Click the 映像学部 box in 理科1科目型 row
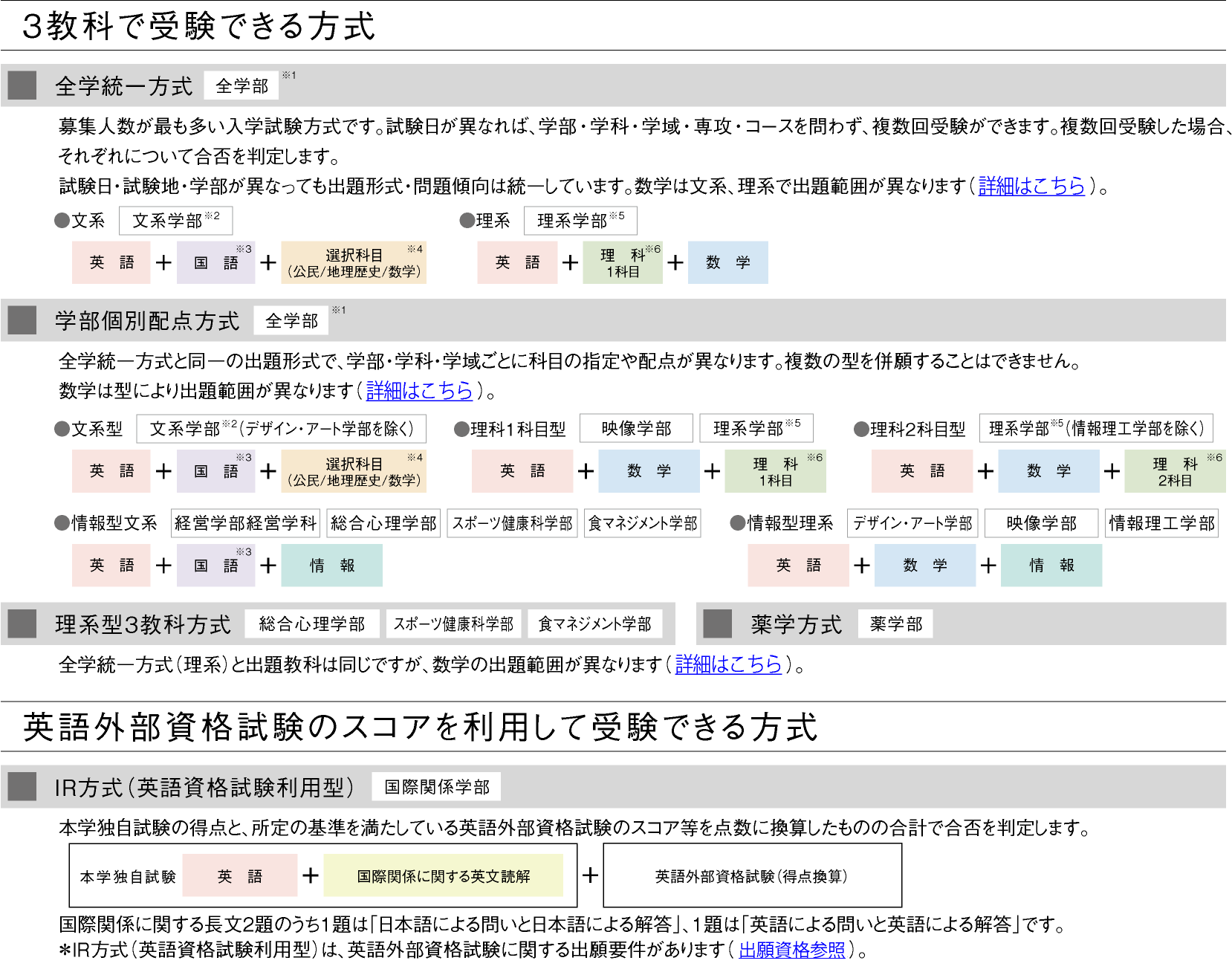The height and width of the screenshot is (975, 1232). pyautogui.click(x=635, y=428)
